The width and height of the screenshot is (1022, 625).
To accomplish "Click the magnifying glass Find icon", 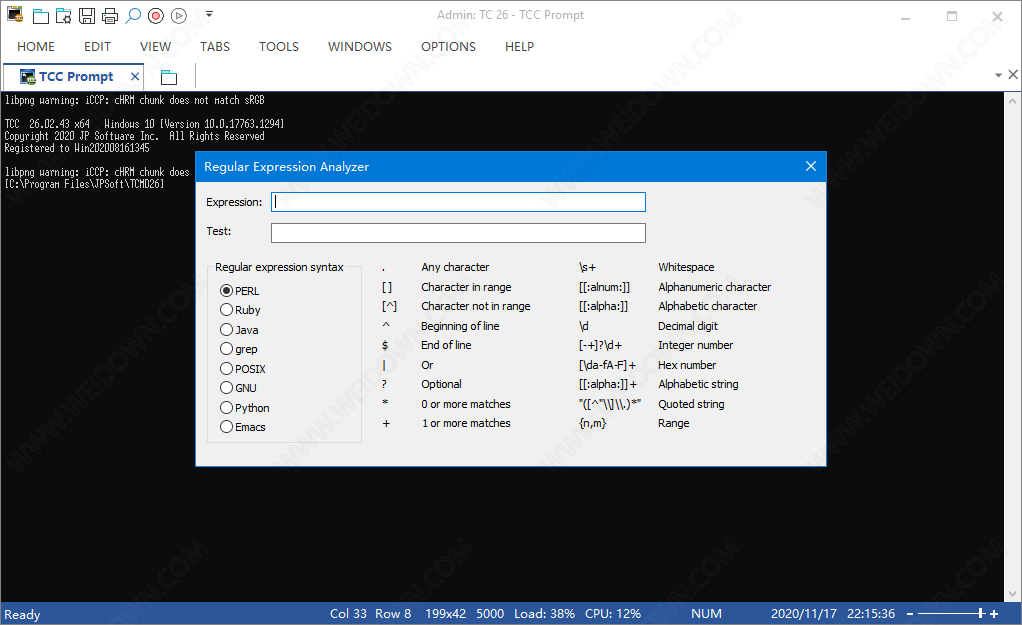I will click(133, 15).
